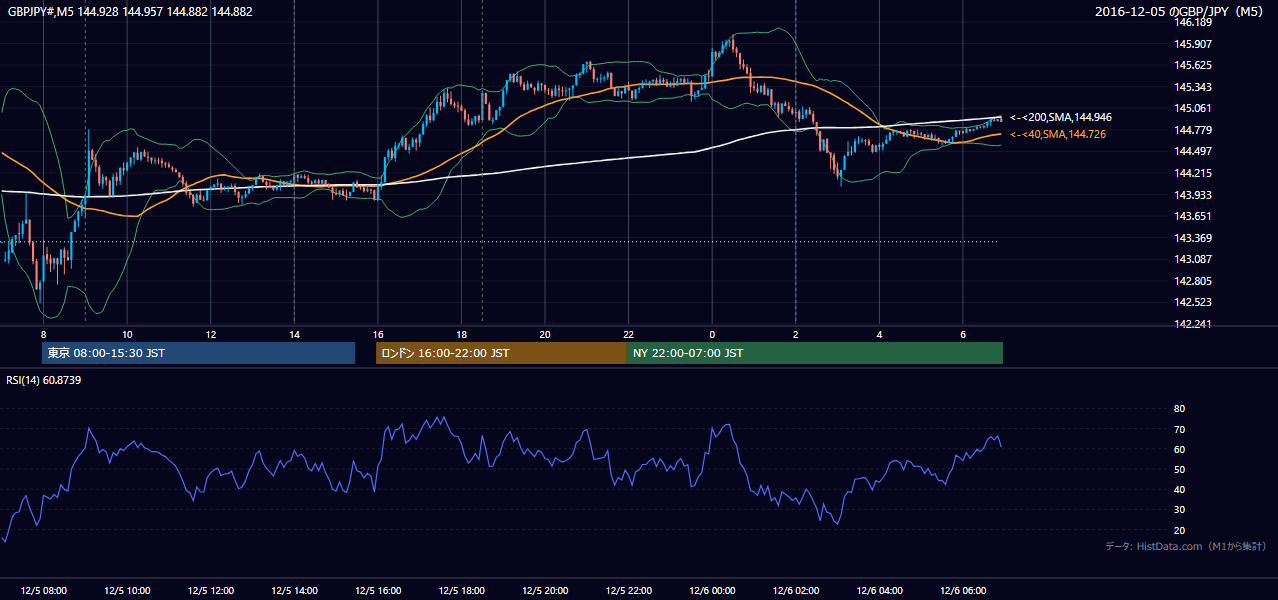This screenshot has height=600, width=1278.
Task: Click price axis value 143.651
Action: tap(1192, 216)
